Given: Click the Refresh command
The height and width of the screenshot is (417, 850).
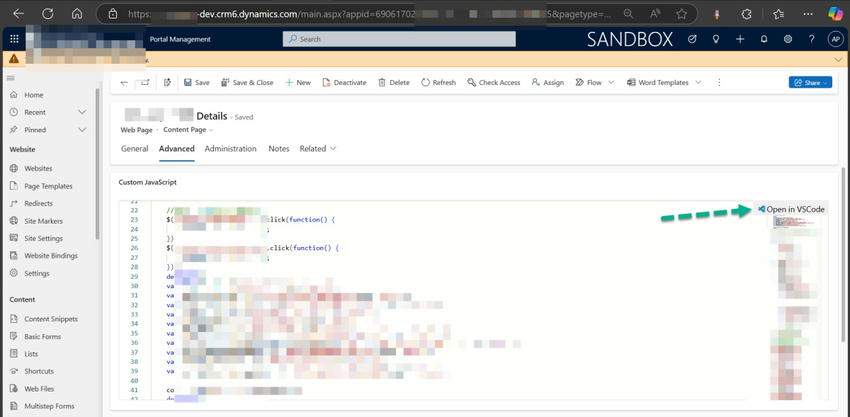Looking at the screenshot, I should tap(439, 83).
